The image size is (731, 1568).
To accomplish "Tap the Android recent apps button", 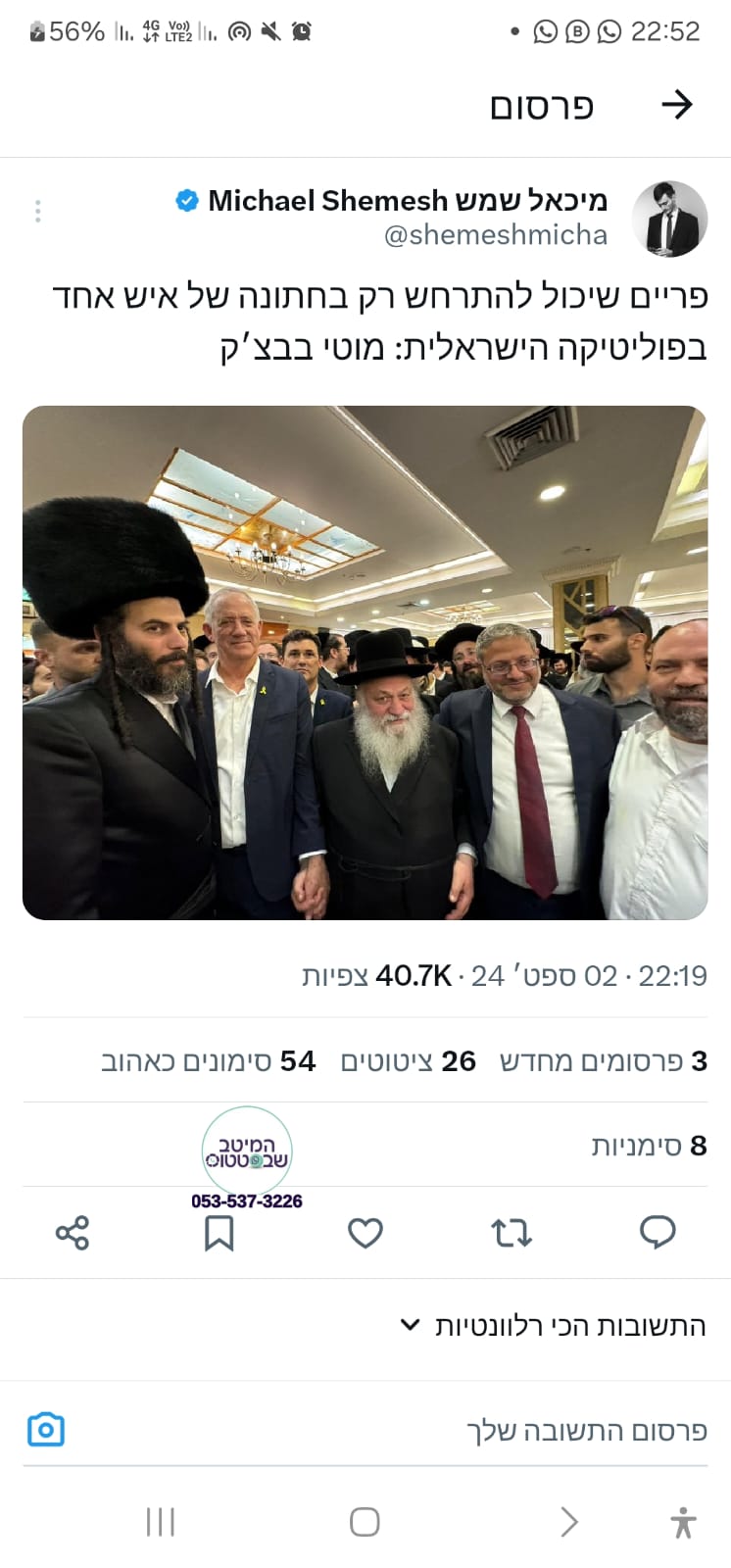I will [160, 1522].
